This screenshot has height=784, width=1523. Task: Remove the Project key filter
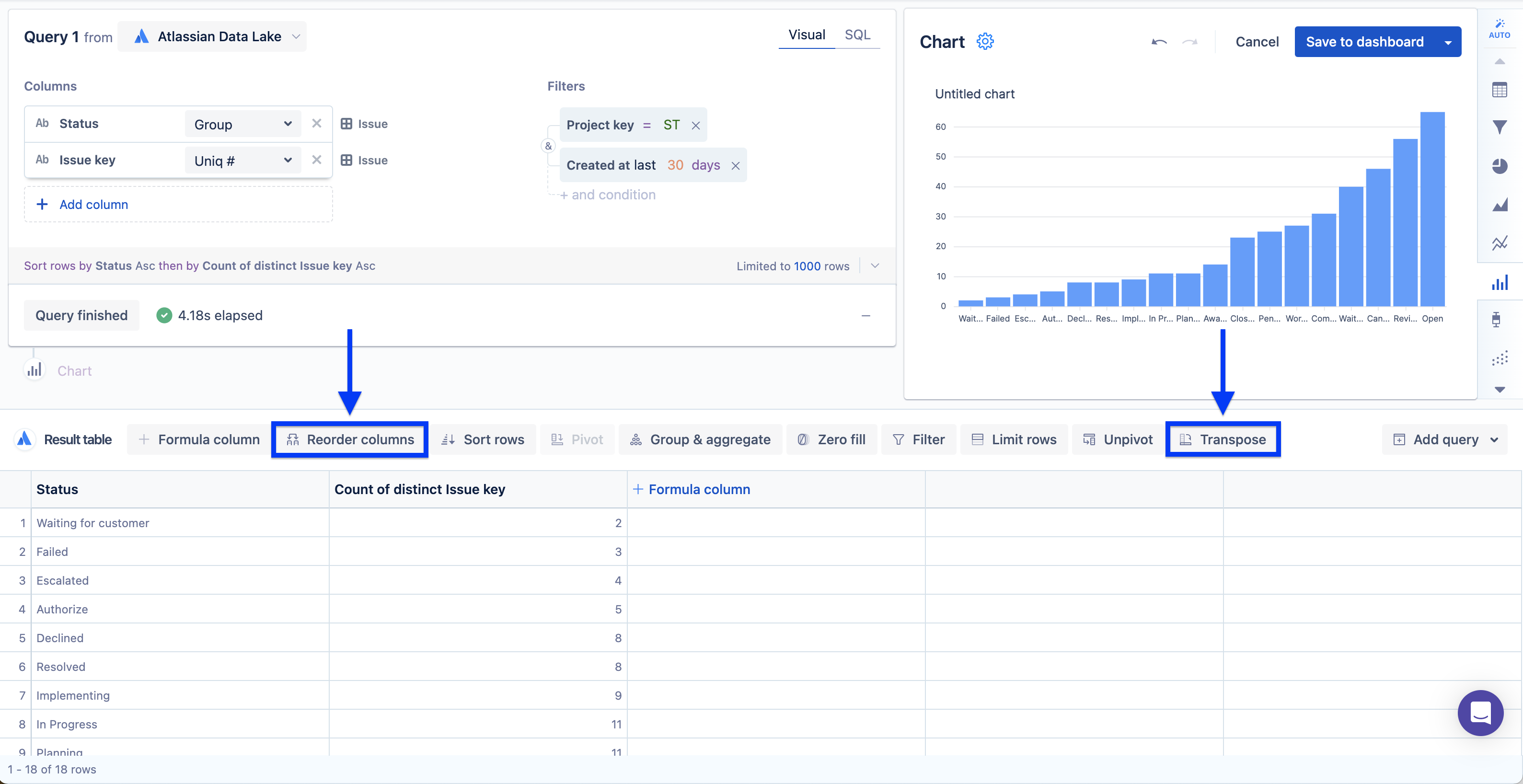click(x=696, y=126)
